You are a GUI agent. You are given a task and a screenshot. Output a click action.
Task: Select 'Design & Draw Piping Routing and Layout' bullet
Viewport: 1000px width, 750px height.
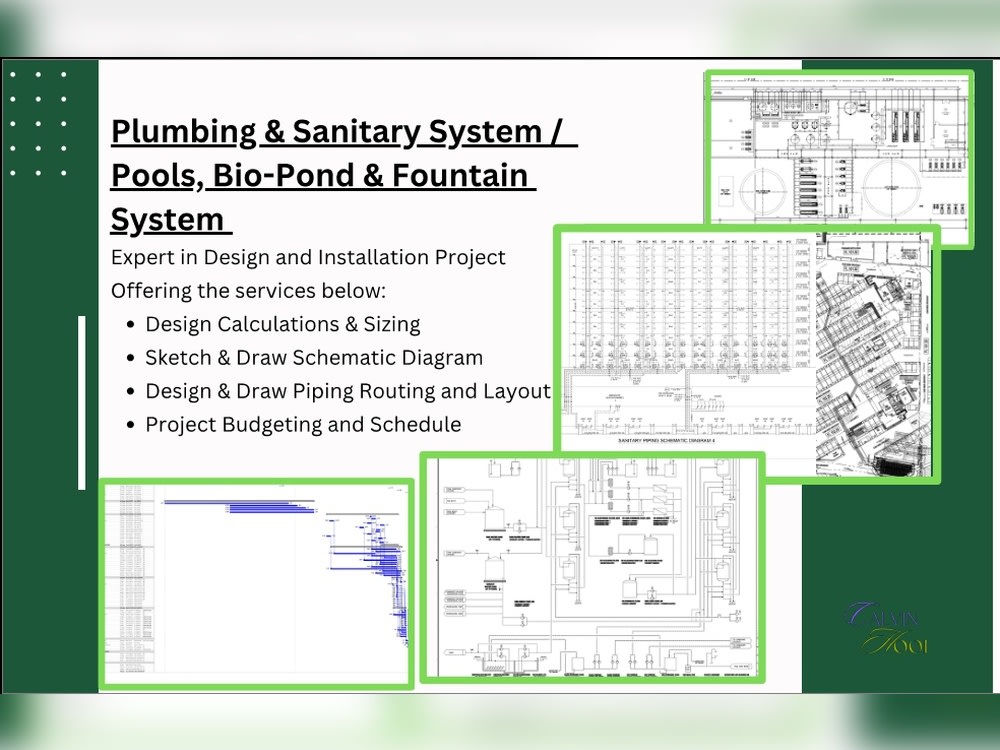[x=347, y=390]
